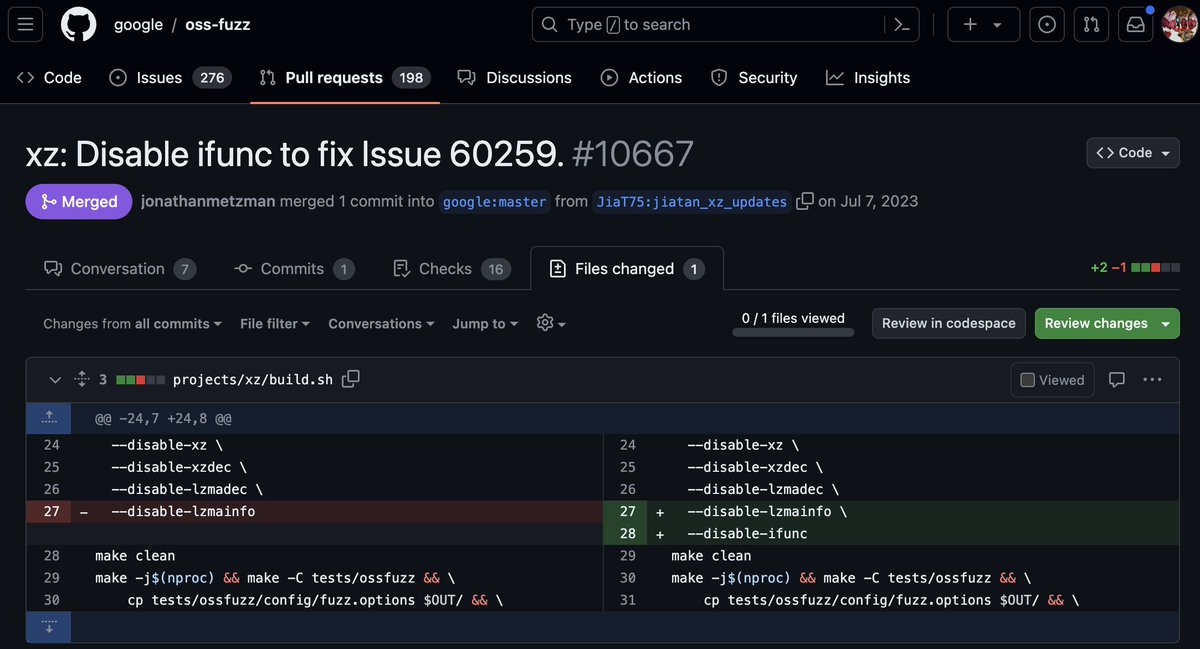Open the Code dropdown button
This screenshot has width=1200, height=649.
(1133, 153)
